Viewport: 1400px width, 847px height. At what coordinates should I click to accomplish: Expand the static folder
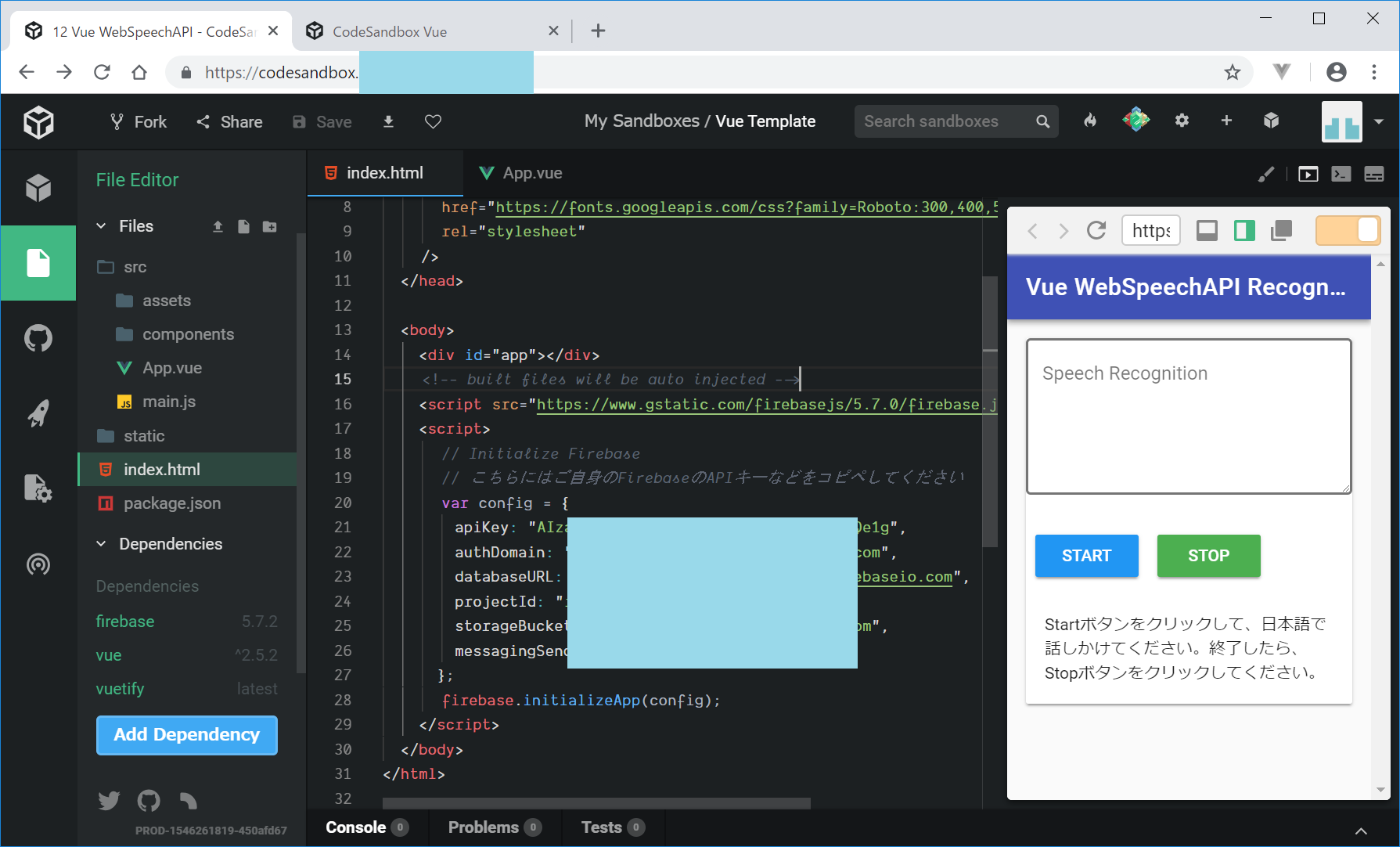[x=187, y=436]
